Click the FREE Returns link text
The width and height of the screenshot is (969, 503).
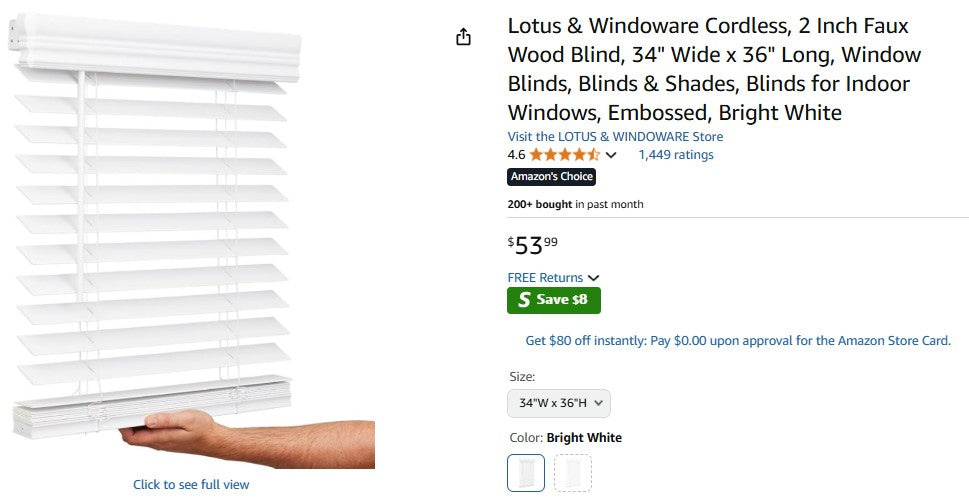coord(545,278)
